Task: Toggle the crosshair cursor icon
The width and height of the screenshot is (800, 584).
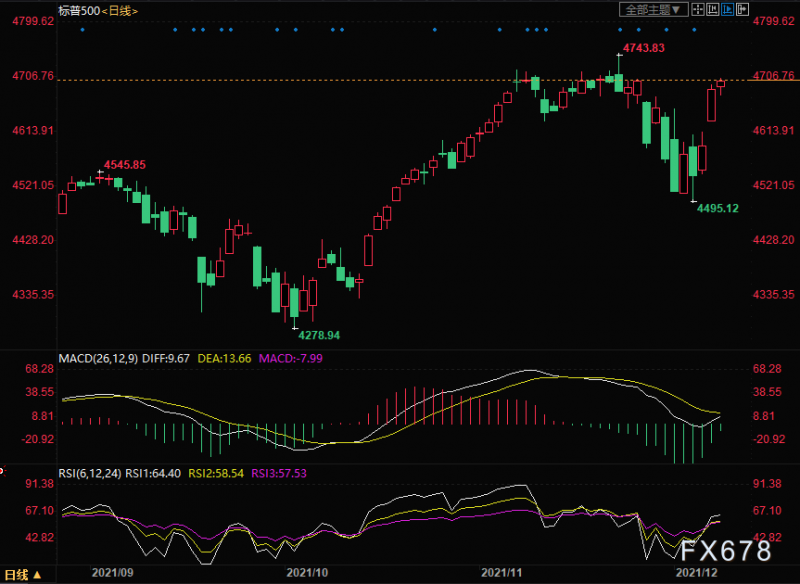Action: tap(697, 9)
